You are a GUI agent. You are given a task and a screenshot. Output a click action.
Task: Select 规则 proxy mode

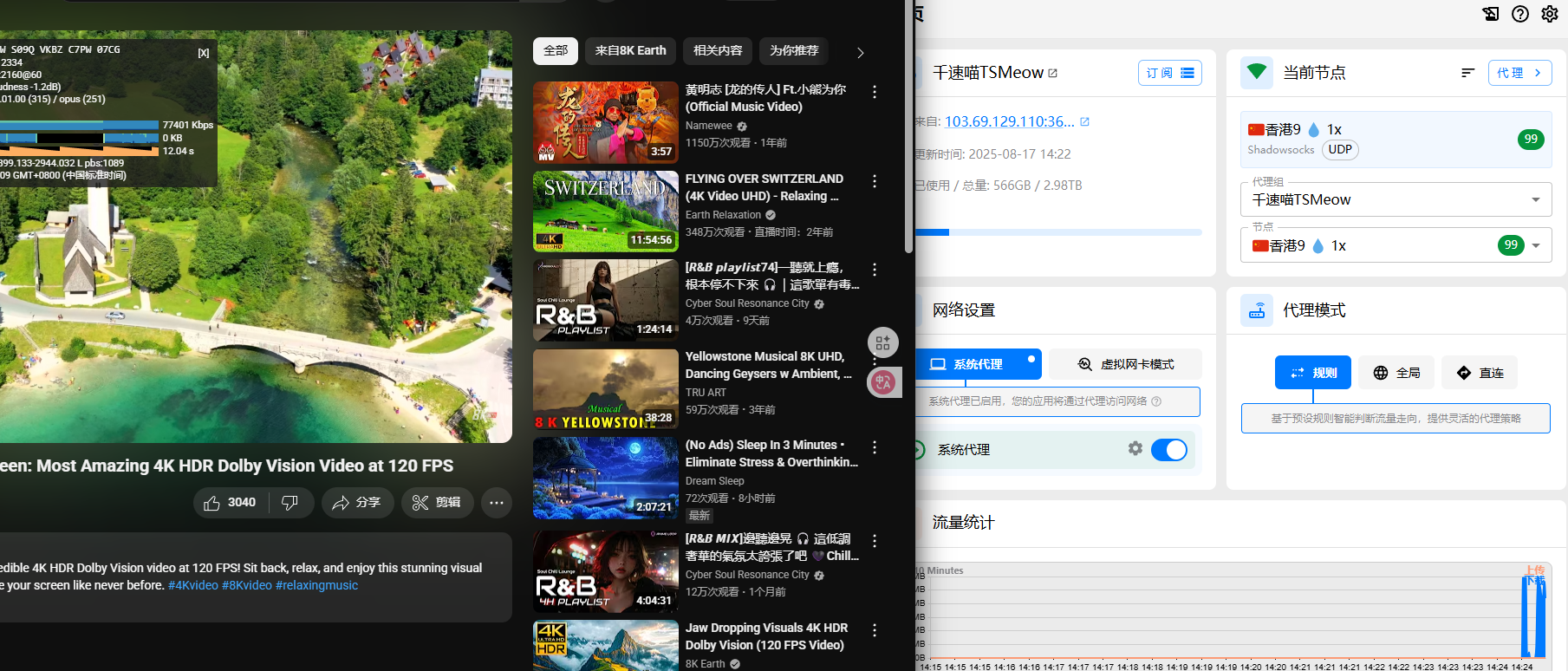click(x=1312, y=373)
